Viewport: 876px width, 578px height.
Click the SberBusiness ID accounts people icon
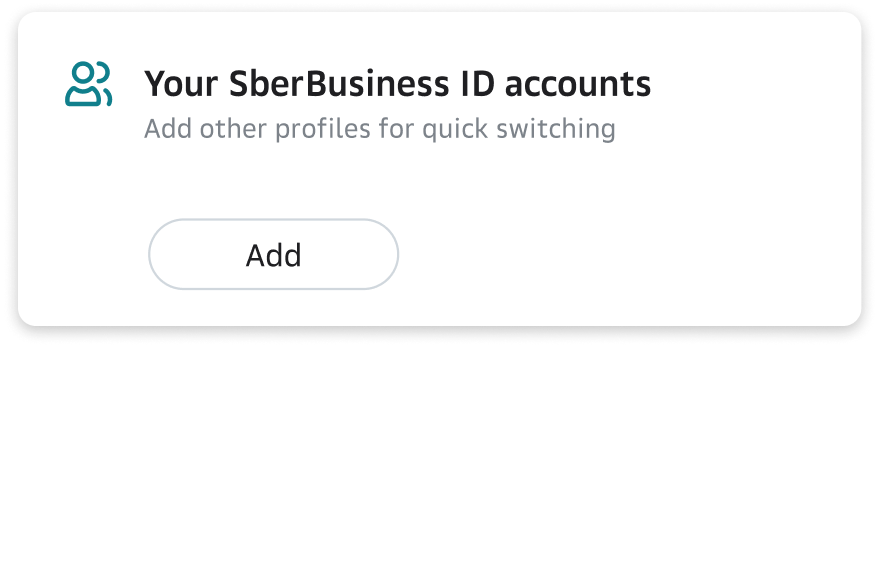tap(88, 85)
